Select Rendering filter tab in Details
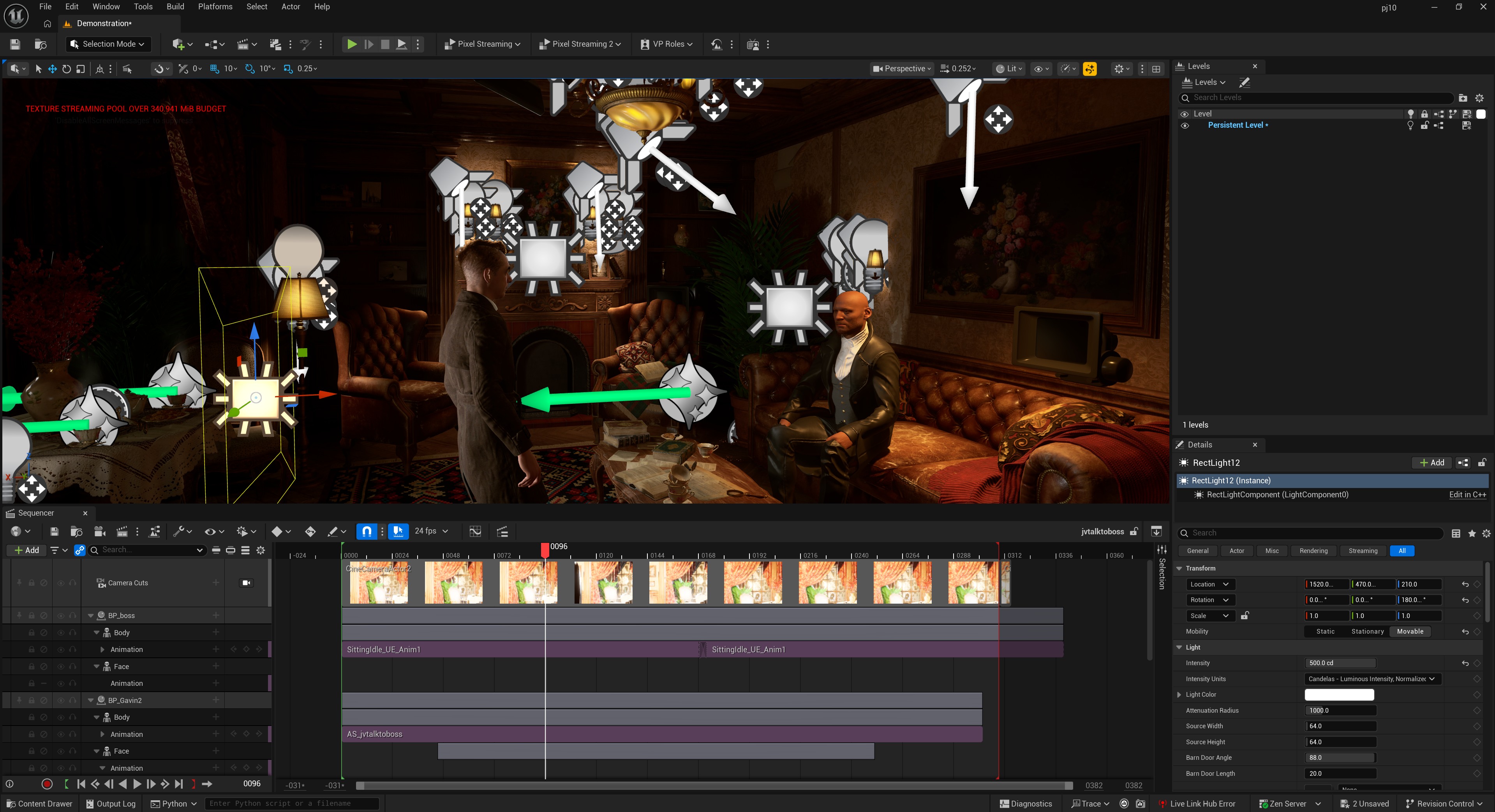 click(1313, 551)
